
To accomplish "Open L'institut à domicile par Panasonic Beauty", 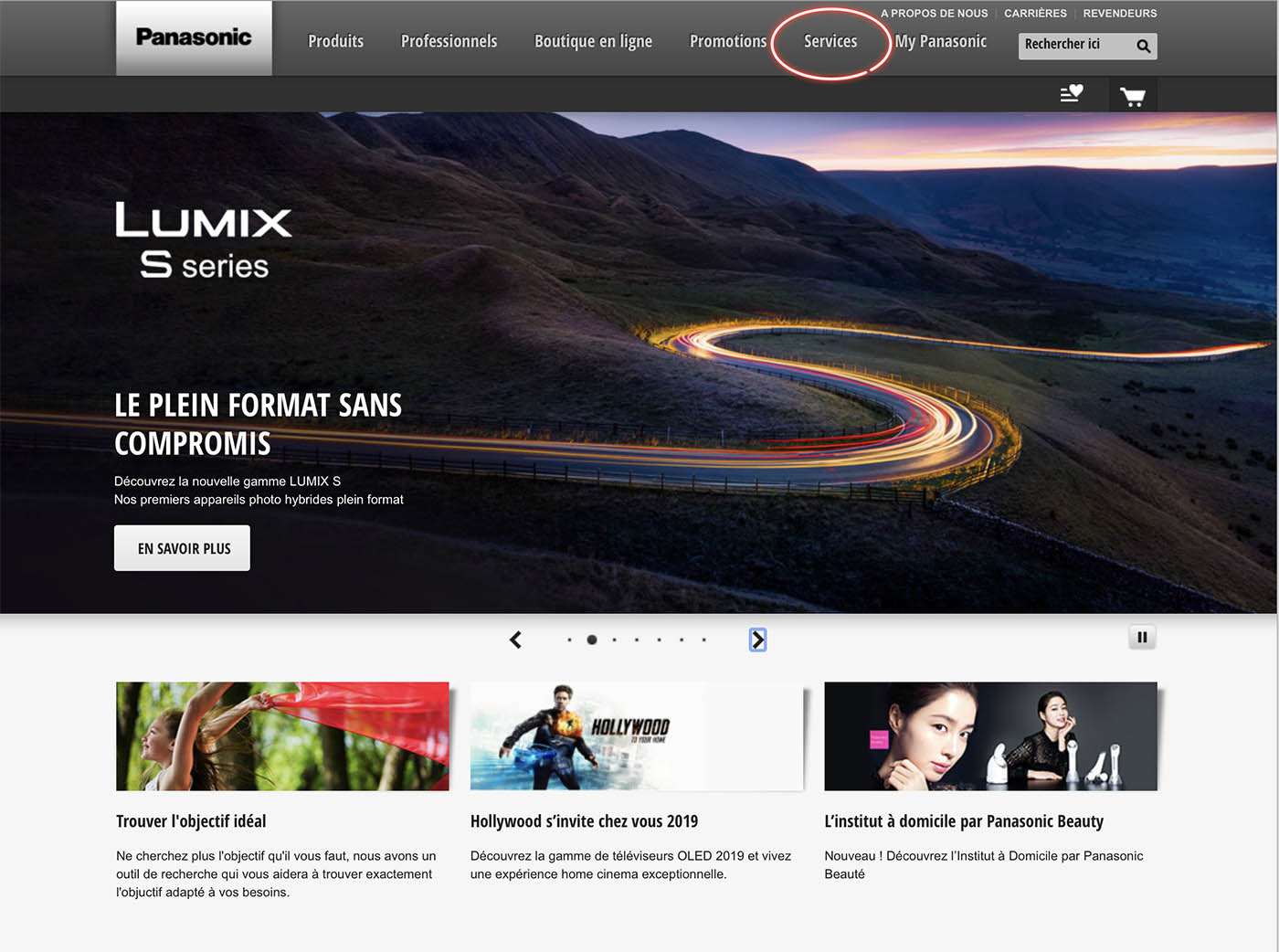I will pos(964,821).
